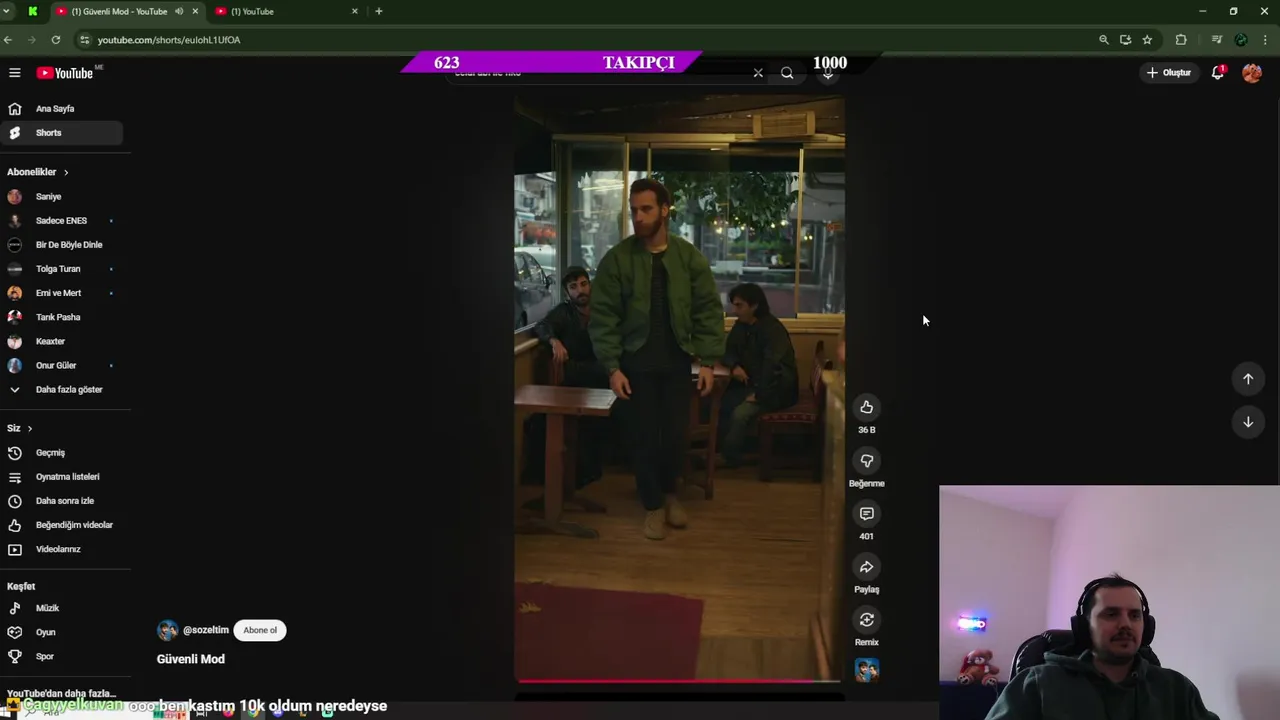Subscribe with the Abone ol button
Screen dimensions: 1280x720
point(260,630)
